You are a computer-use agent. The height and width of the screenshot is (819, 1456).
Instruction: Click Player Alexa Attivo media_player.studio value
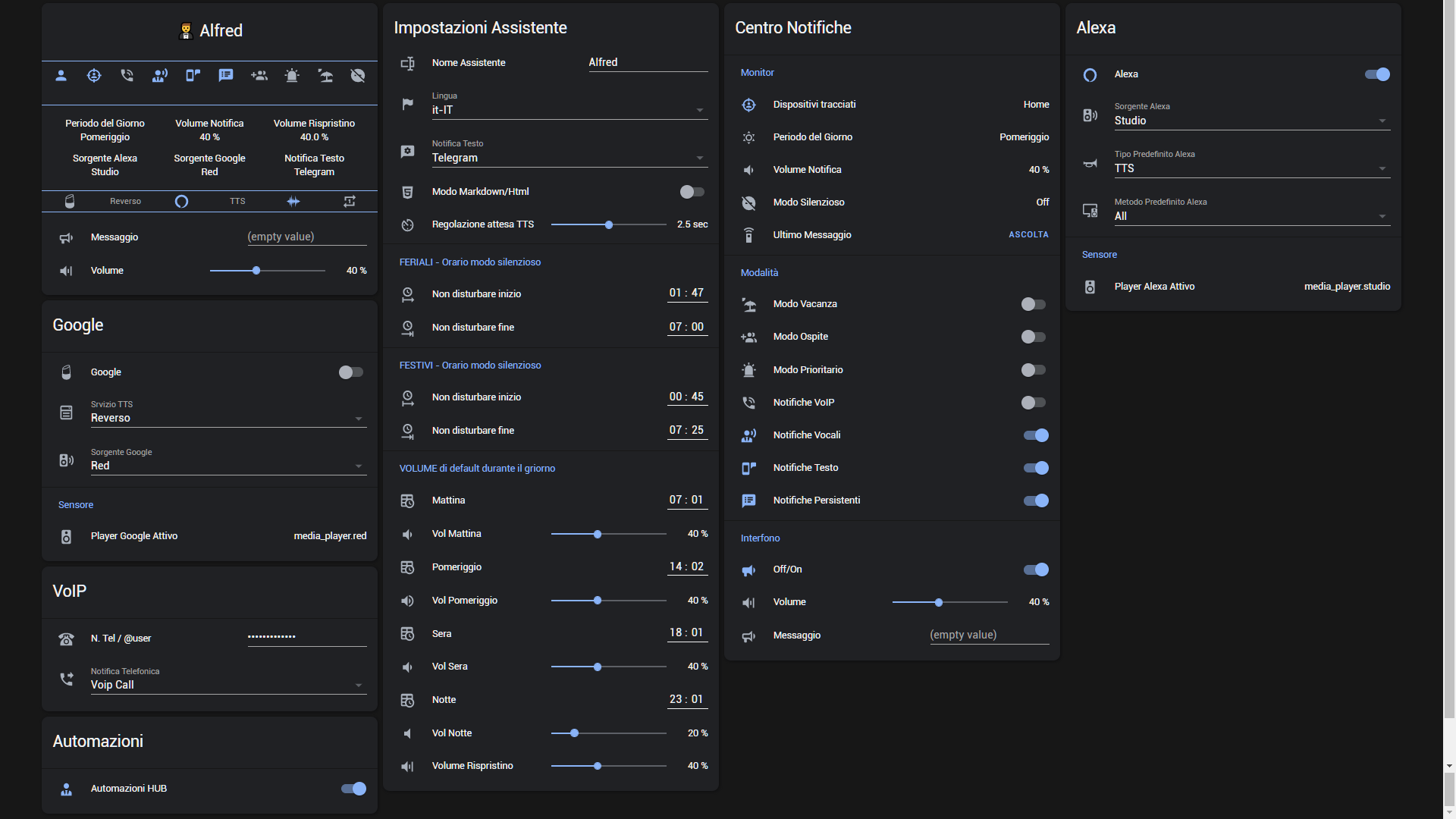click(1347, 287)
